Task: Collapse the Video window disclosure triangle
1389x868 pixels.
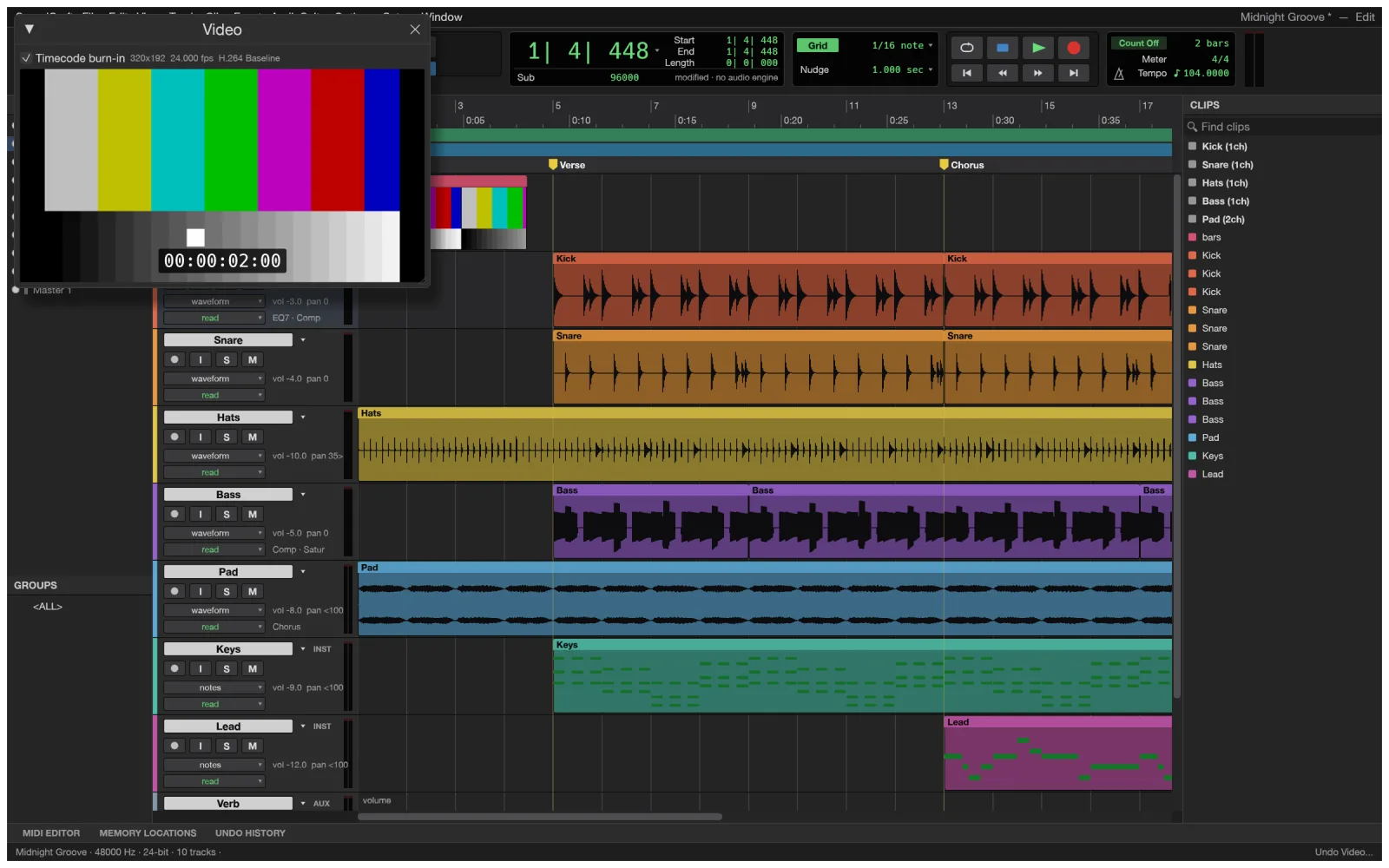Action: 30,30
